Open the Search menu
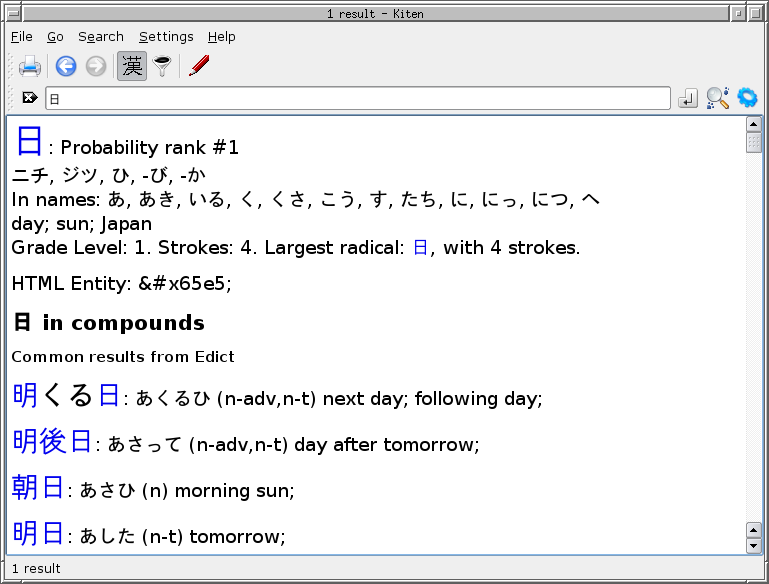The height and width of the screenshot is (584, 769). pyautogui.click(x=101, y=37)
